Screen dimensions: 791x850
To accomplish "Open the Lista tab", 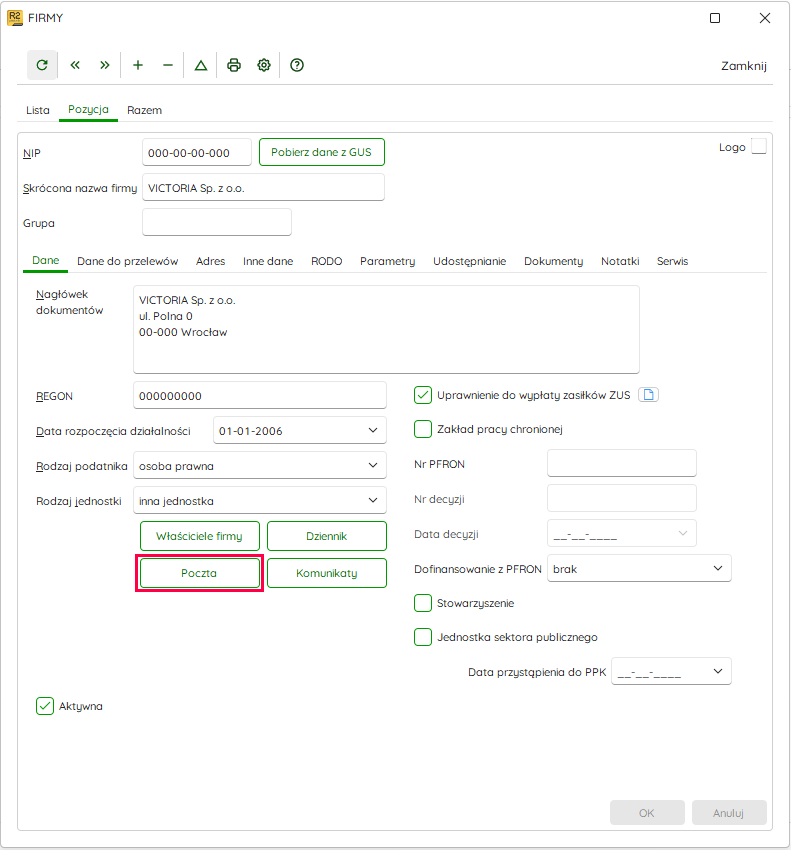I will [38, 110].
